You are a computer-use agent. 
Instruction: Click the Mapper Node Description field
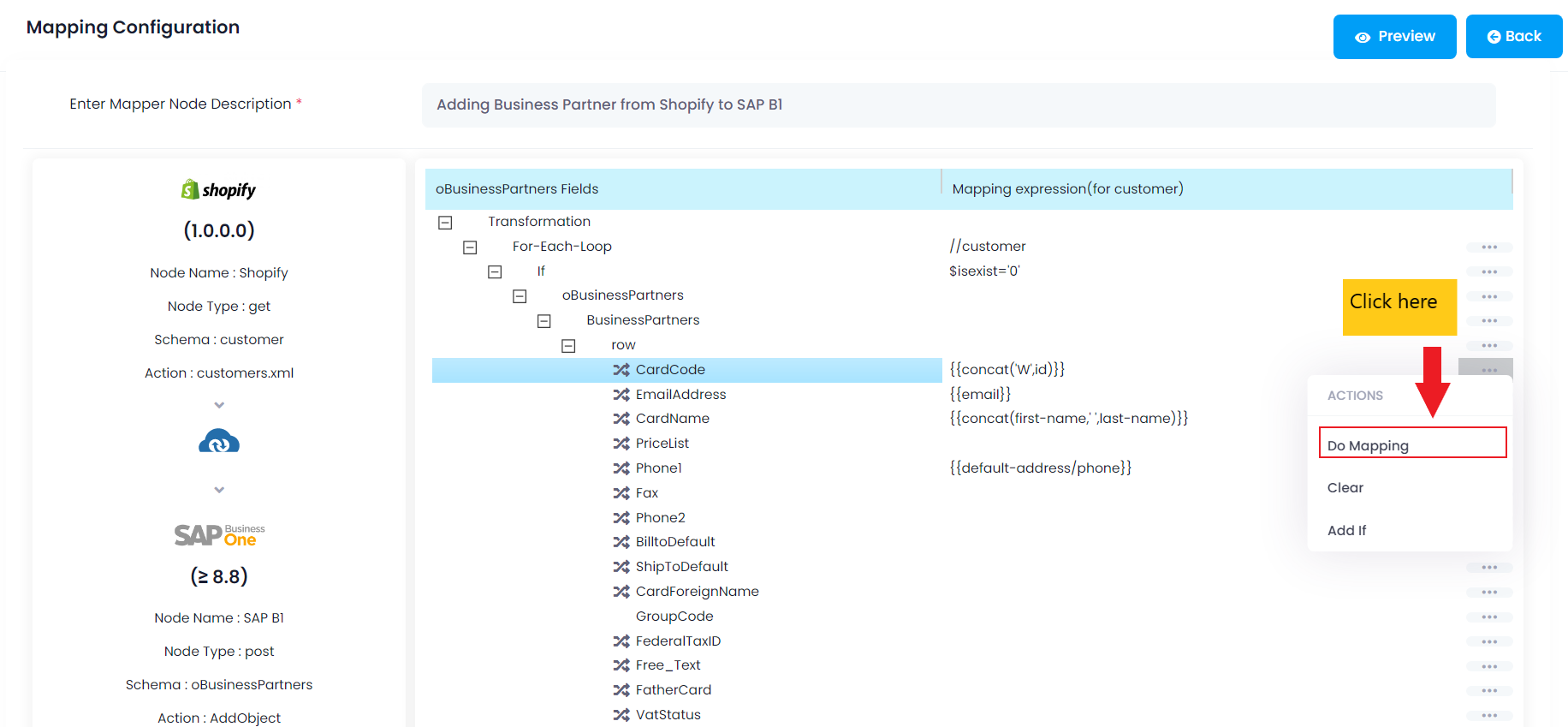click(x=958, y=105)
